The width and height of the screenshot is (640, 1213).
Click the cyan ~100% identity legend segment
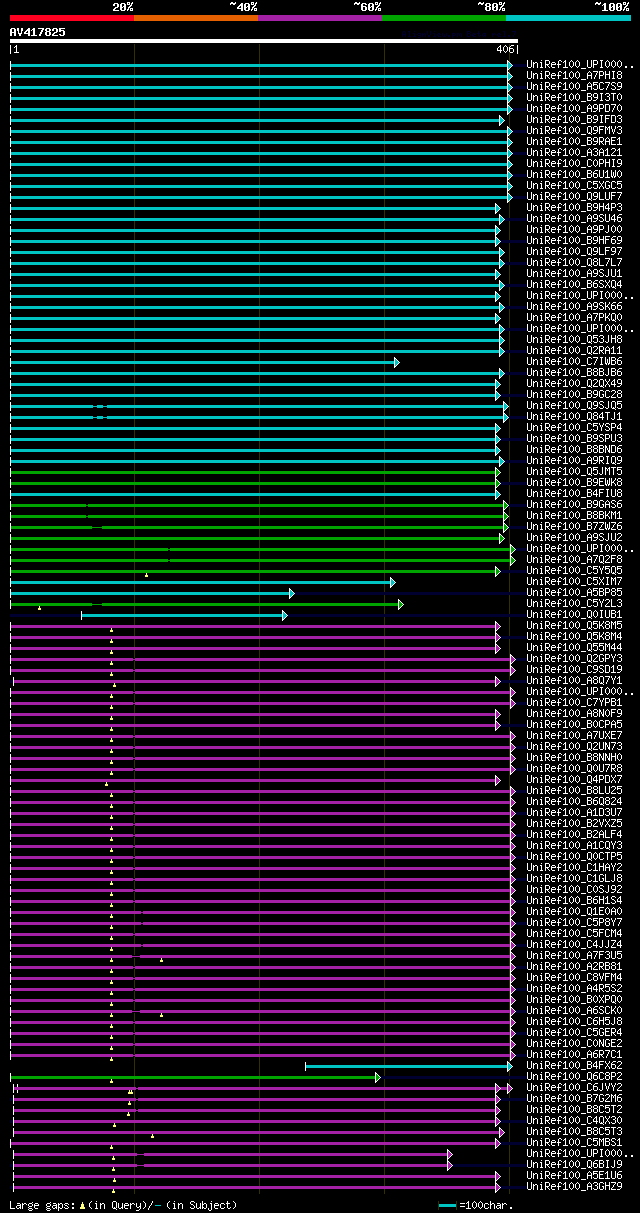568,18
